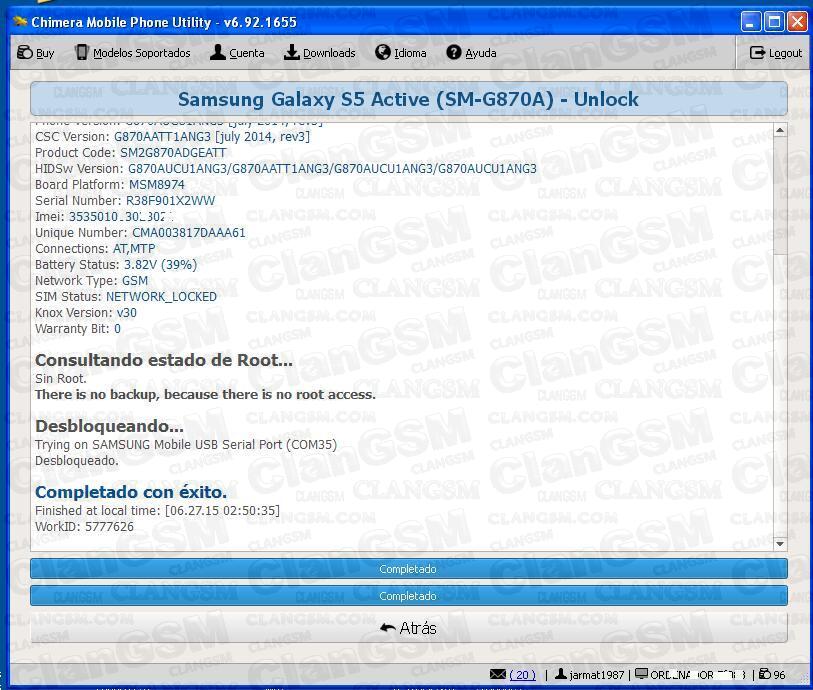The width and height of the screenshot is (813, 690).
Task: Minimize the Chimera window
Action: (750, 22)
